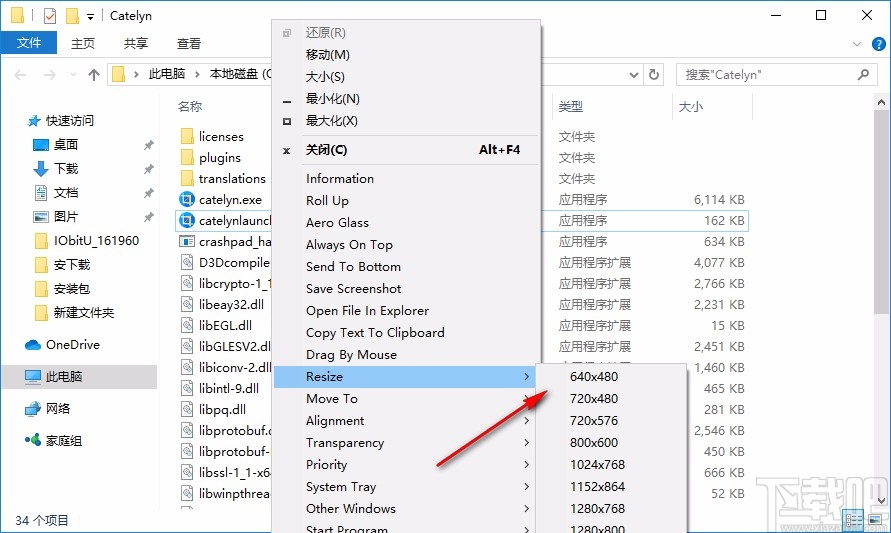
Task: Click the D3Dcompiler dll file icon
Action: pos(187,263)
